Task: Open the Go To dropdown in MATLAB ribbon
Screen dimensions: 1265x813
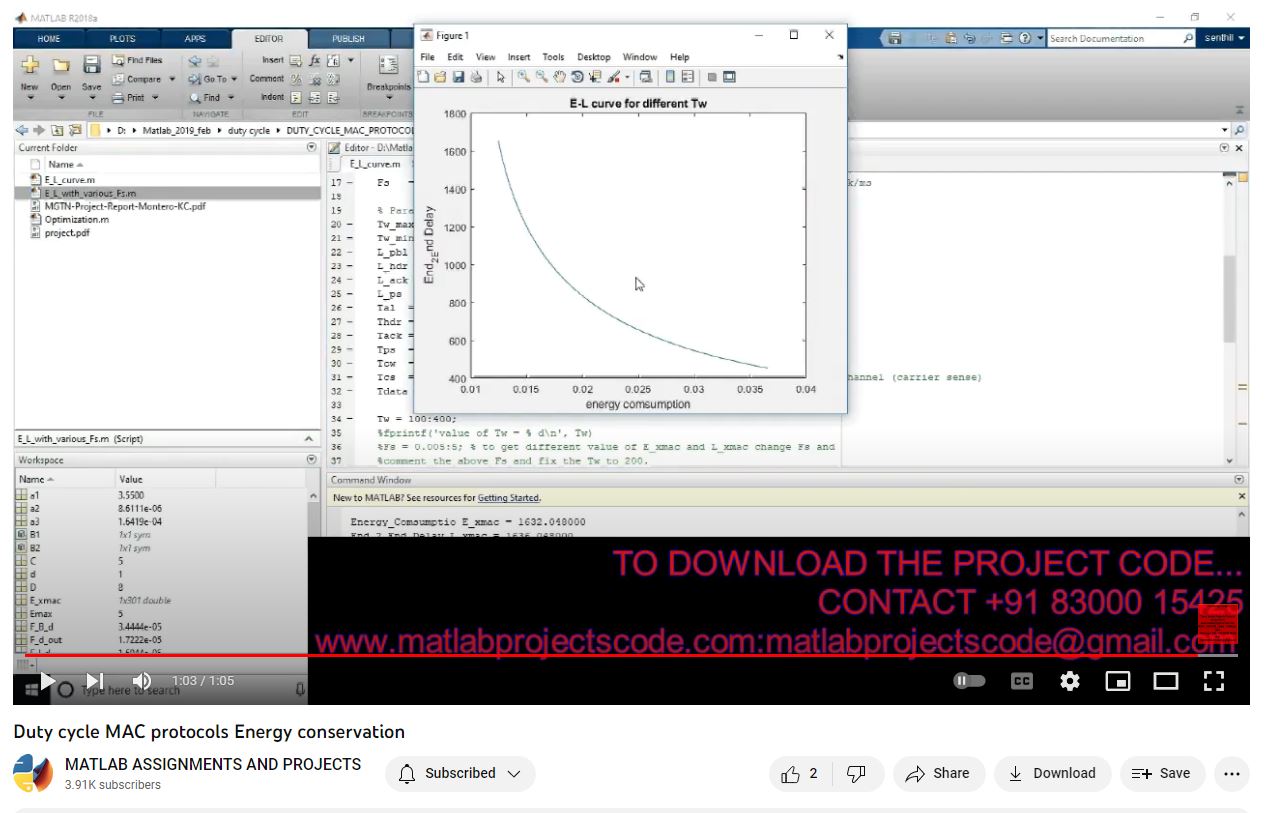Action: 214,79
